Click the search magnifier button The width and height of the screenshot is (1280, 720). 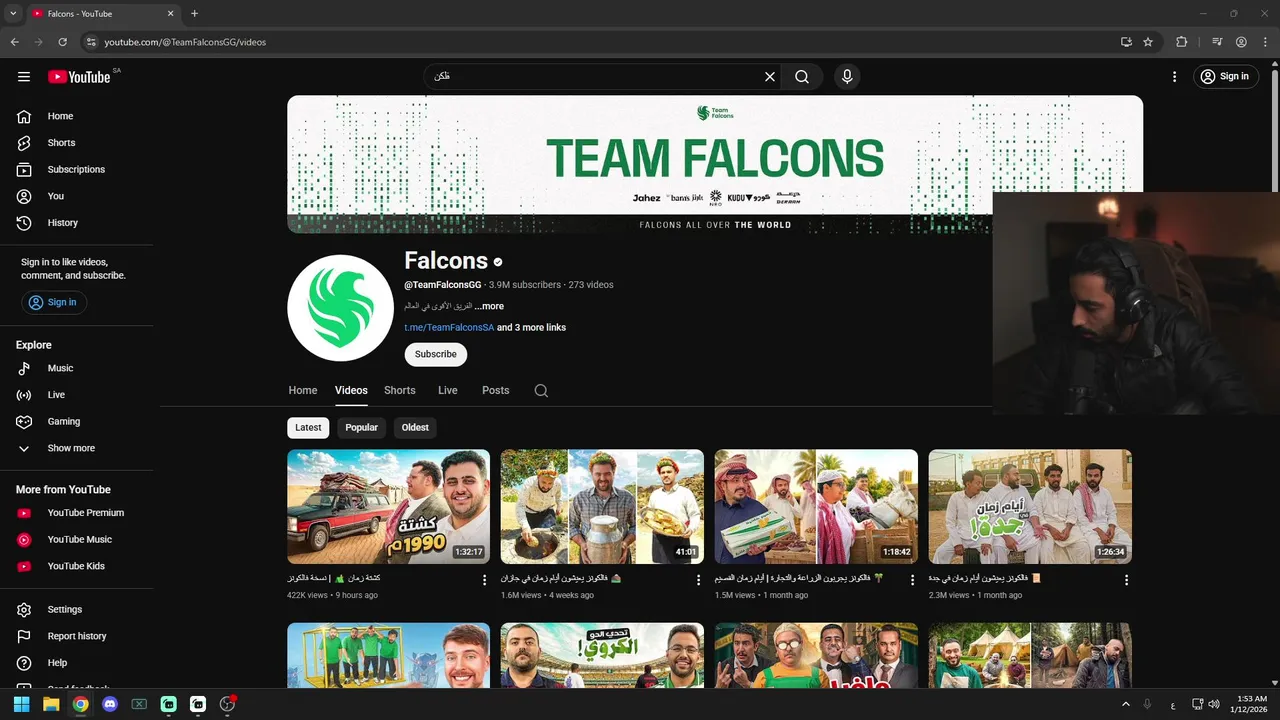[802, 77]
